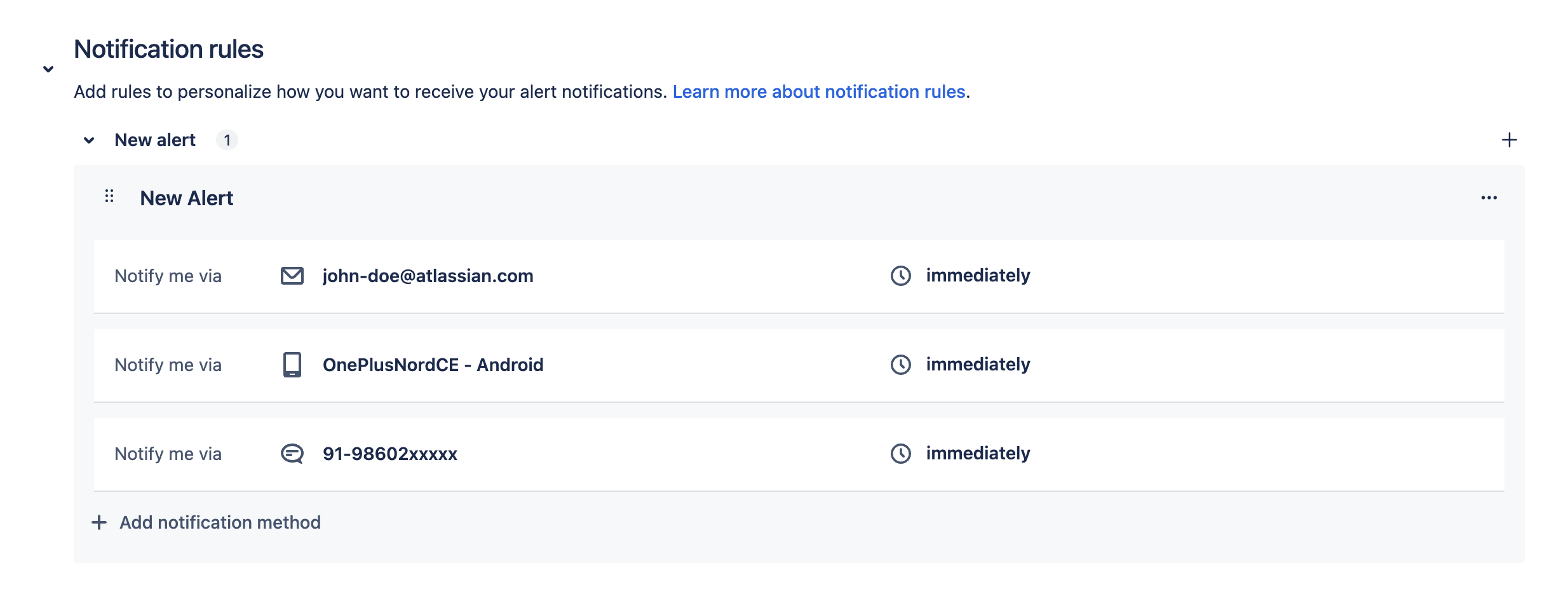Viewport: 1568px width, 596px height.
Task: Click the email envelope icon
Action: click(x=292, y=276)
